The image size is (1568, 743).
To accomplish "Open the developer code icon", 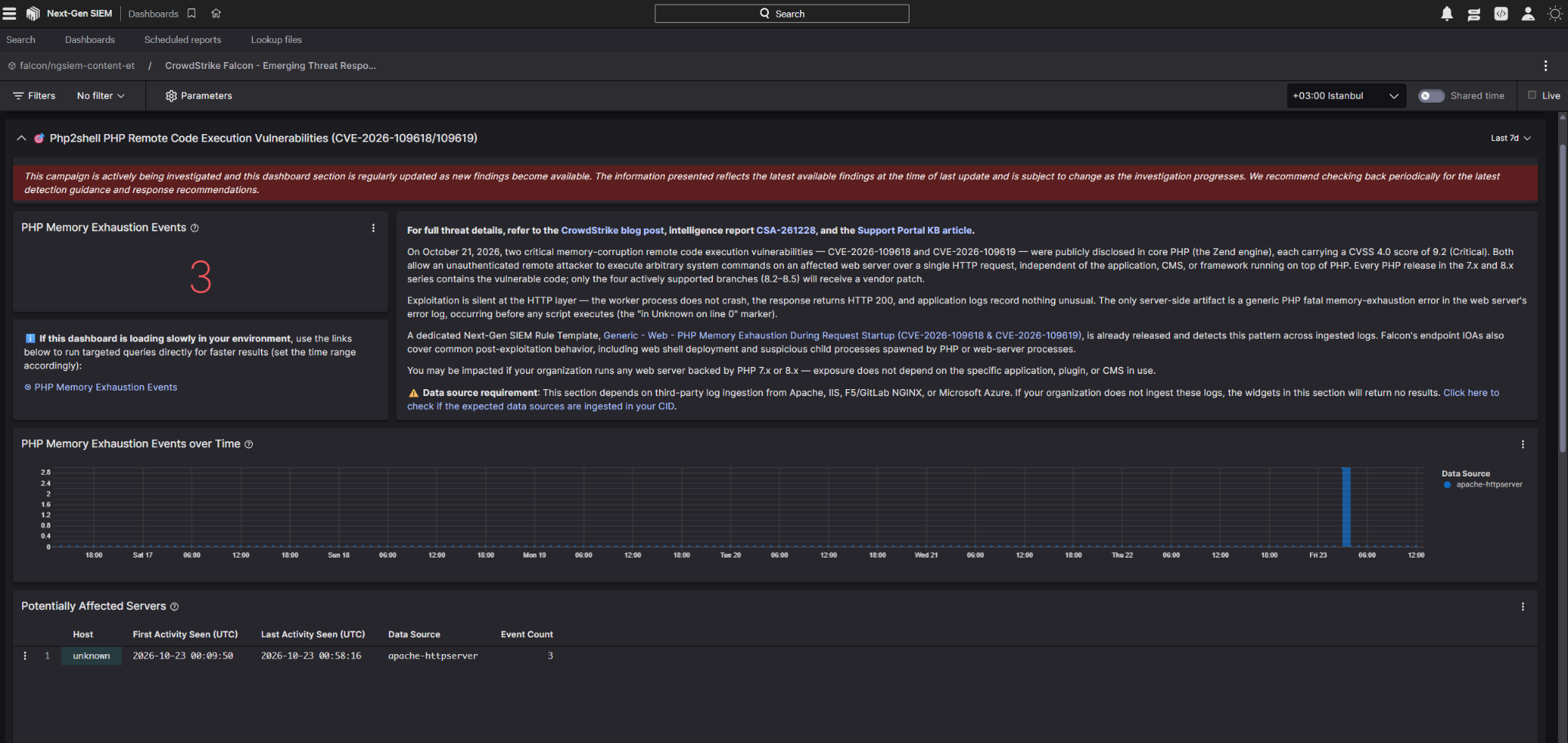I will click(1501, 14).
